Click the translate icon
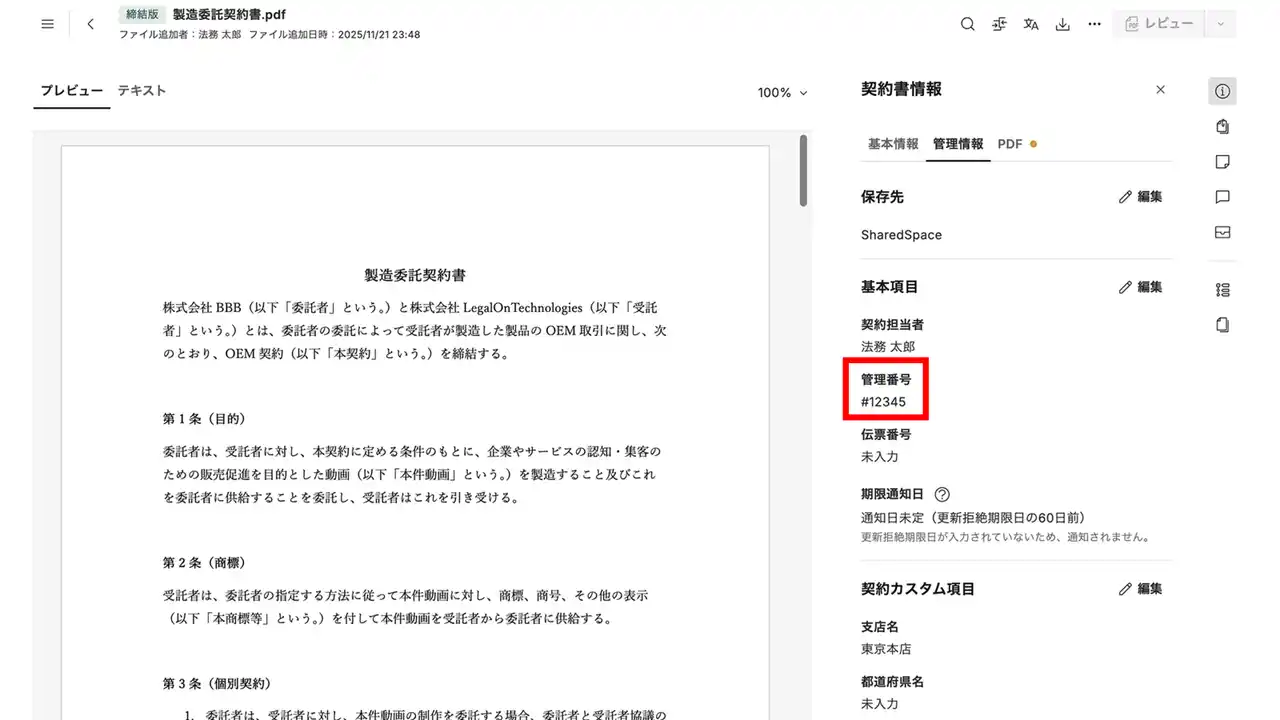The height and width of the screenshot is (720, 1280). click(1031, 24)
